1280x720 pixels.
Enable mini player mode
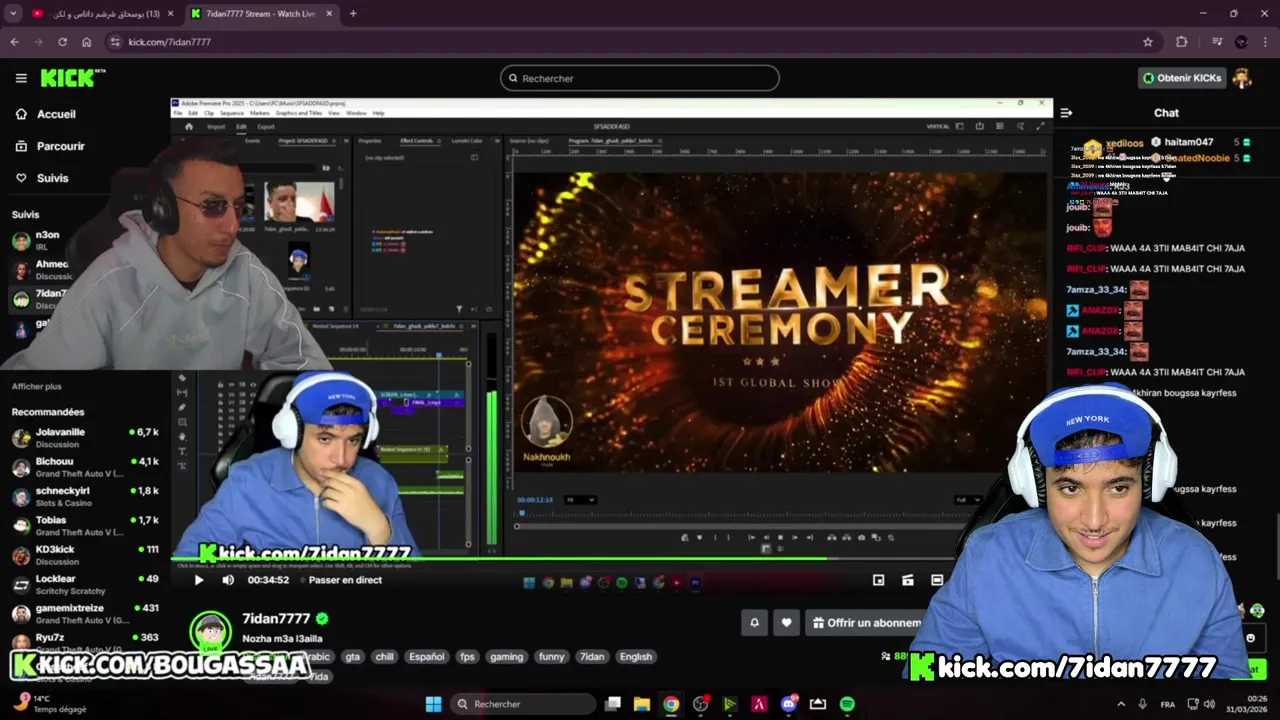[x=878, y=580]
